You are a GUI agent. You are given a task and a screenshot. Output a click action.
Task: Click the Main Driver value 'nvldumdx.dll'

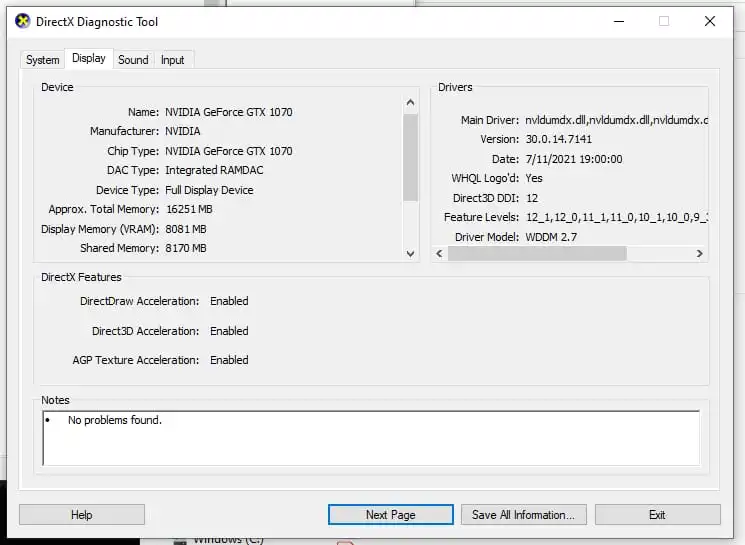click(x=616, y=120)
